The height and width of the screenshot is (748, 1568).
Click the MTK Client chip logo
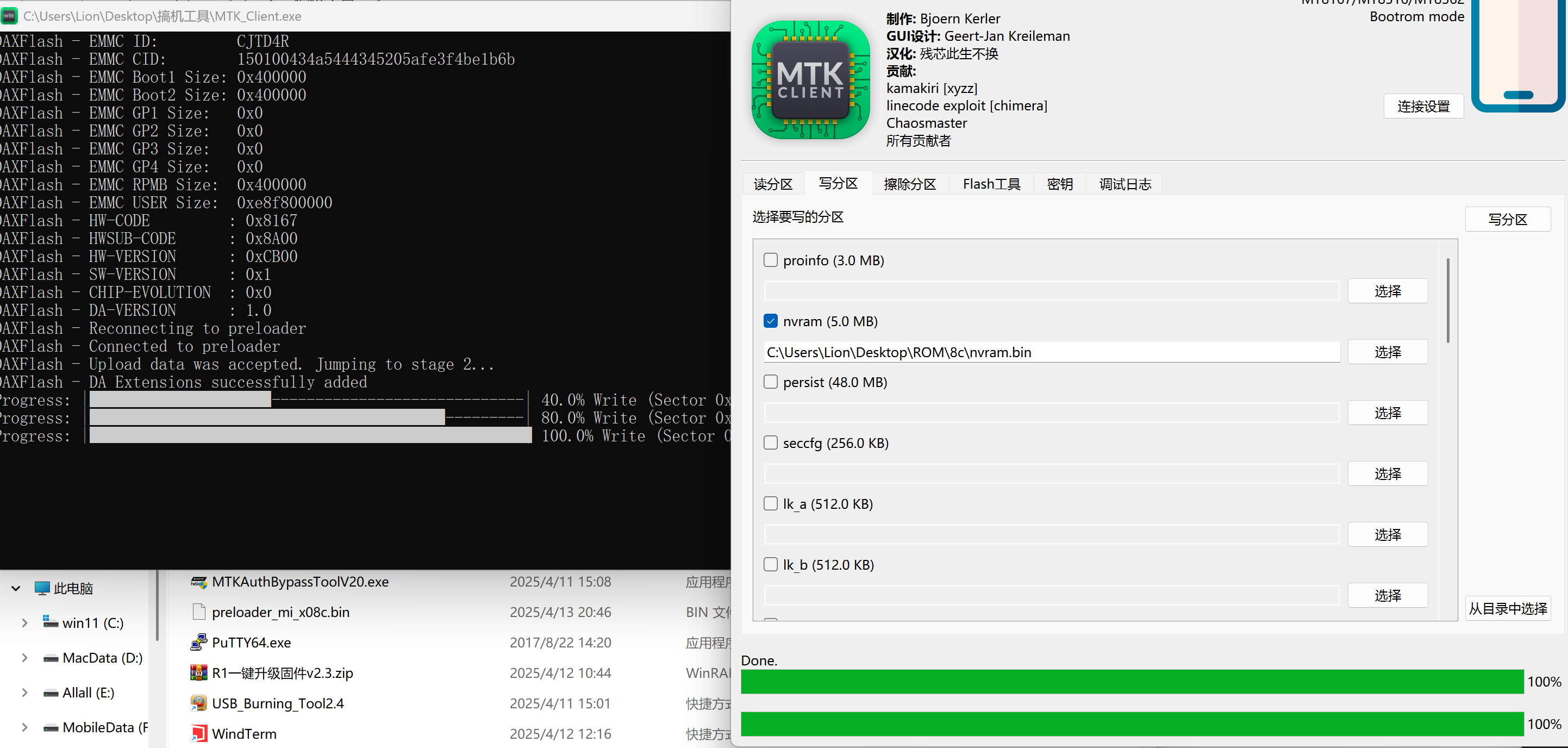pyautogui.click(x=810, y=80)
